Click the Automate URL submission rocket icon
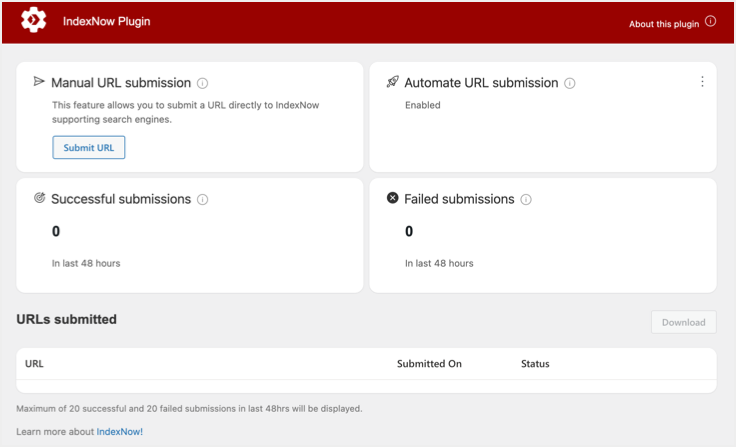This screenshot has width=736, height=447. pyautogui.click(x=392, y=82)
